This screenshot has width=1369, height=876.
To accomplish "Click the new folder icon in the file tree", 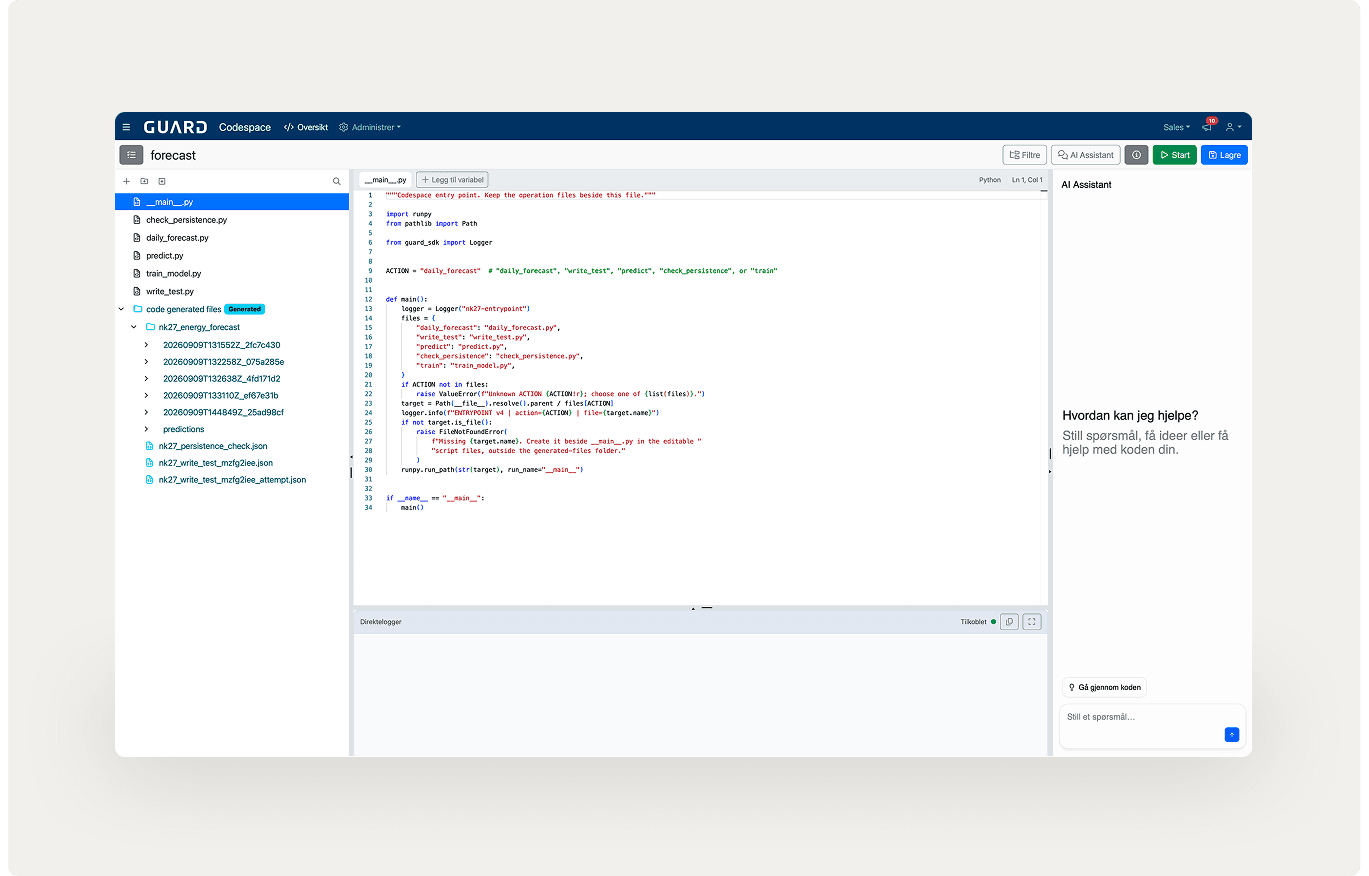I will click(x=144, y=181).
